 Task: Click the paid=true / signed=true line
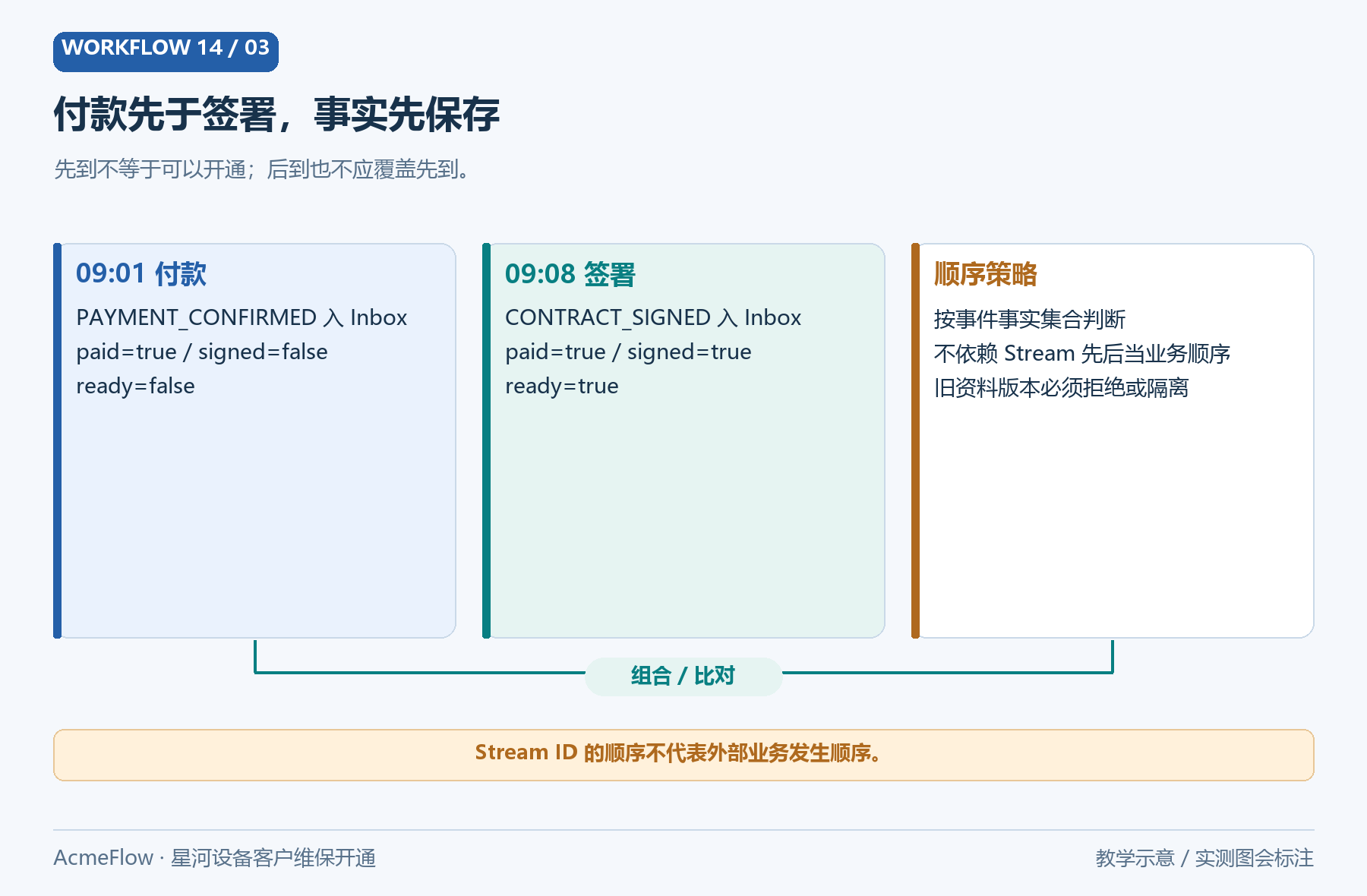click(x=628, y=352)
